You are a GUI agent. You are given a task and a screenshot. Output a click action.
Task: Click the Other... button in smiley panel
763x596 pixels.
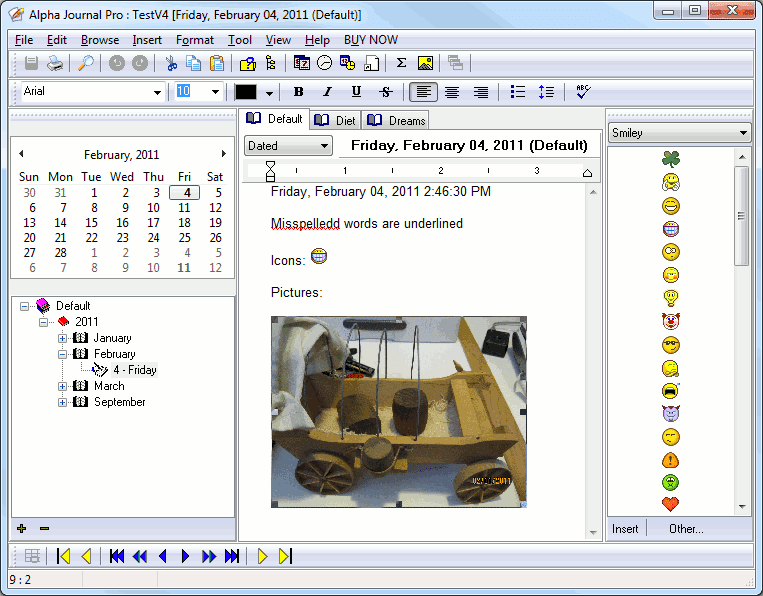click(686, 529)
